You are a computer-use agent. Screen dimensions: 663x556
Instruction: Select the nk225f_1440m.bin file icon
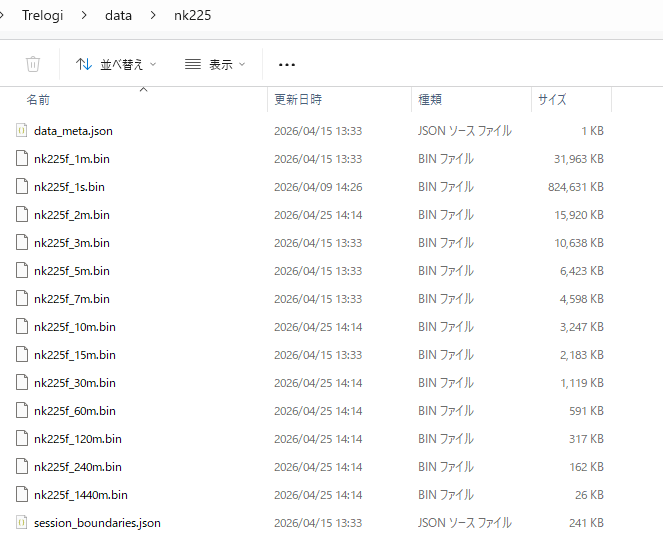pyautogui.click(x=22, y=495)
